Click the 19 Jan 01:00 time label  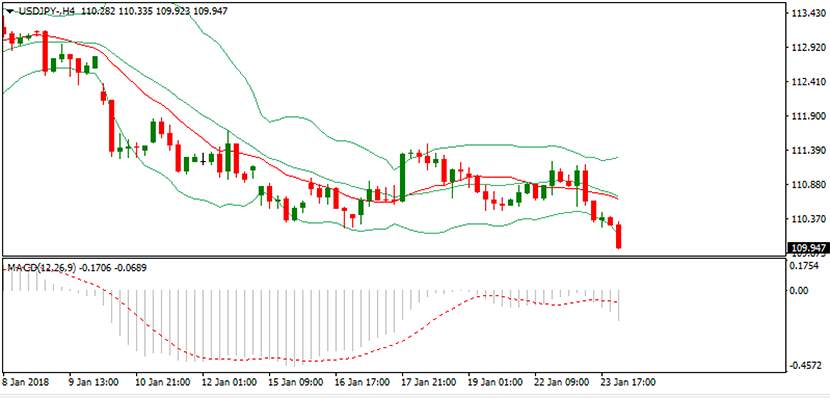click(x=495, y=382)
